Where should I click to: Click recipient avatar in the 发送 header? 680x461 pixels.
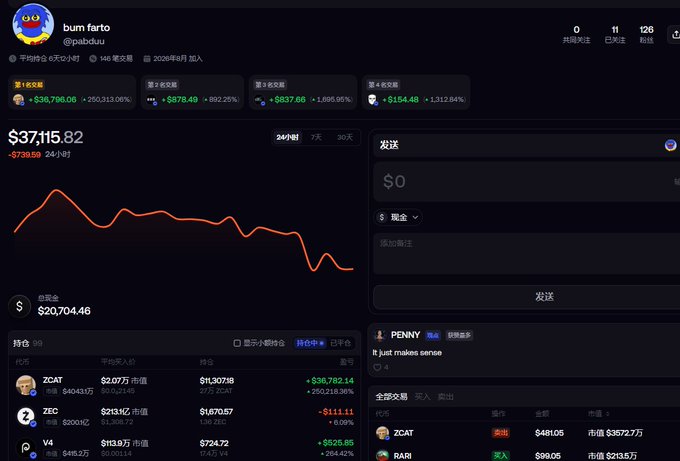tap(670, 145)
